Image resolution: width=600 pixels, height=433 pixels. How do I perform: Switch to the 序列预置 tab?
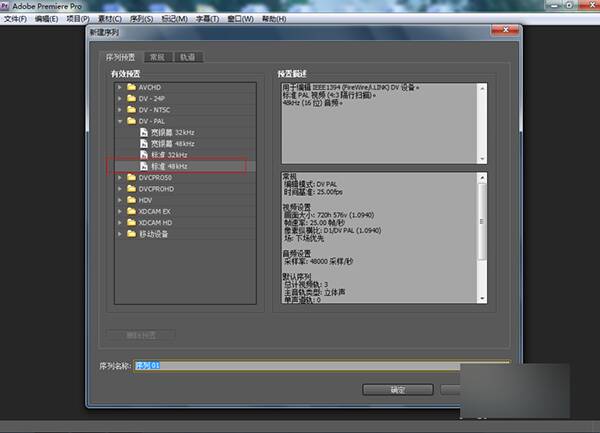121,57
